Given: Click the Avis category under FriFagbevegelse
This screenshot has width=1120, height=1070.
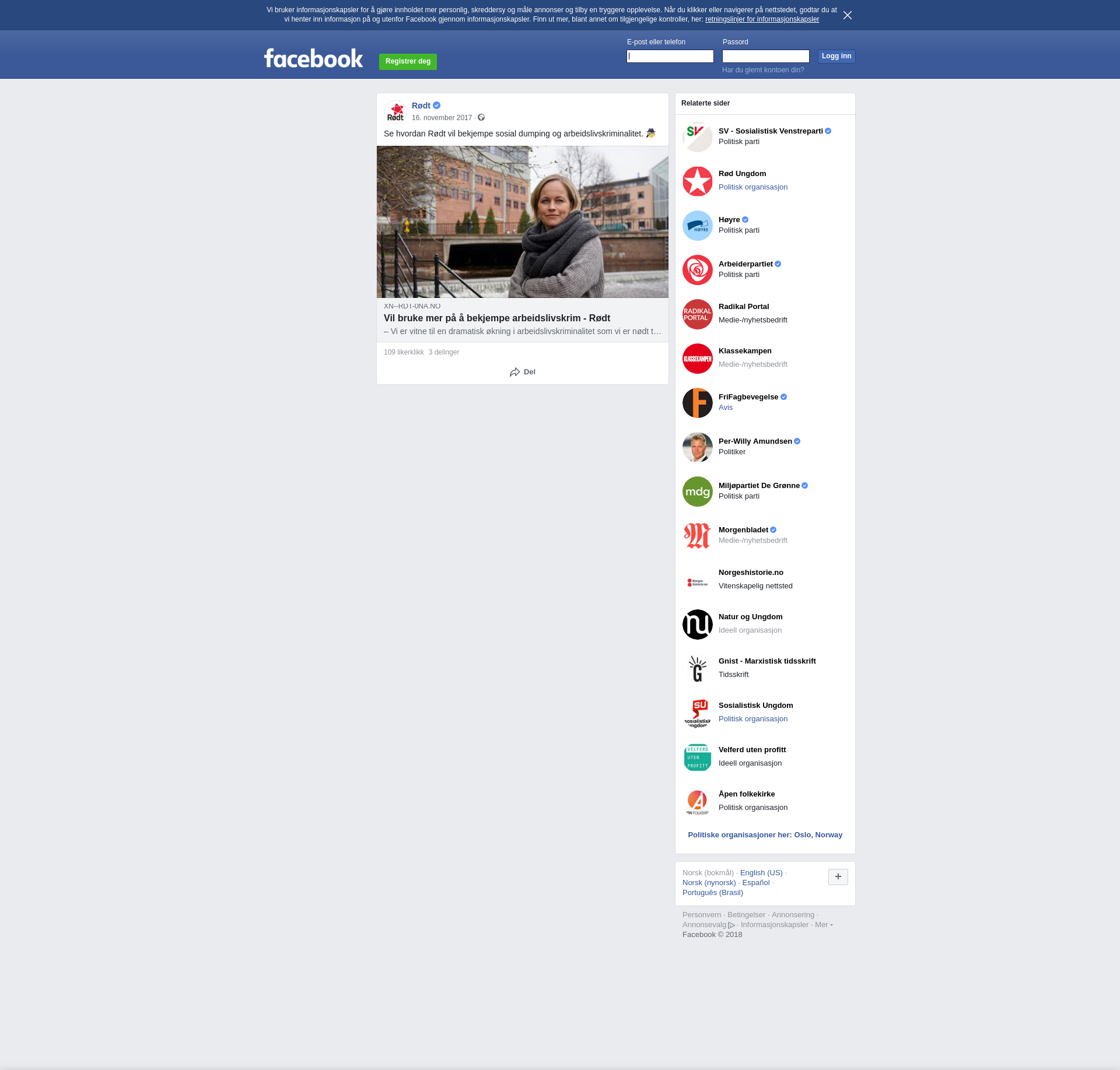Looking at the screenshot, I should (726, 408).
